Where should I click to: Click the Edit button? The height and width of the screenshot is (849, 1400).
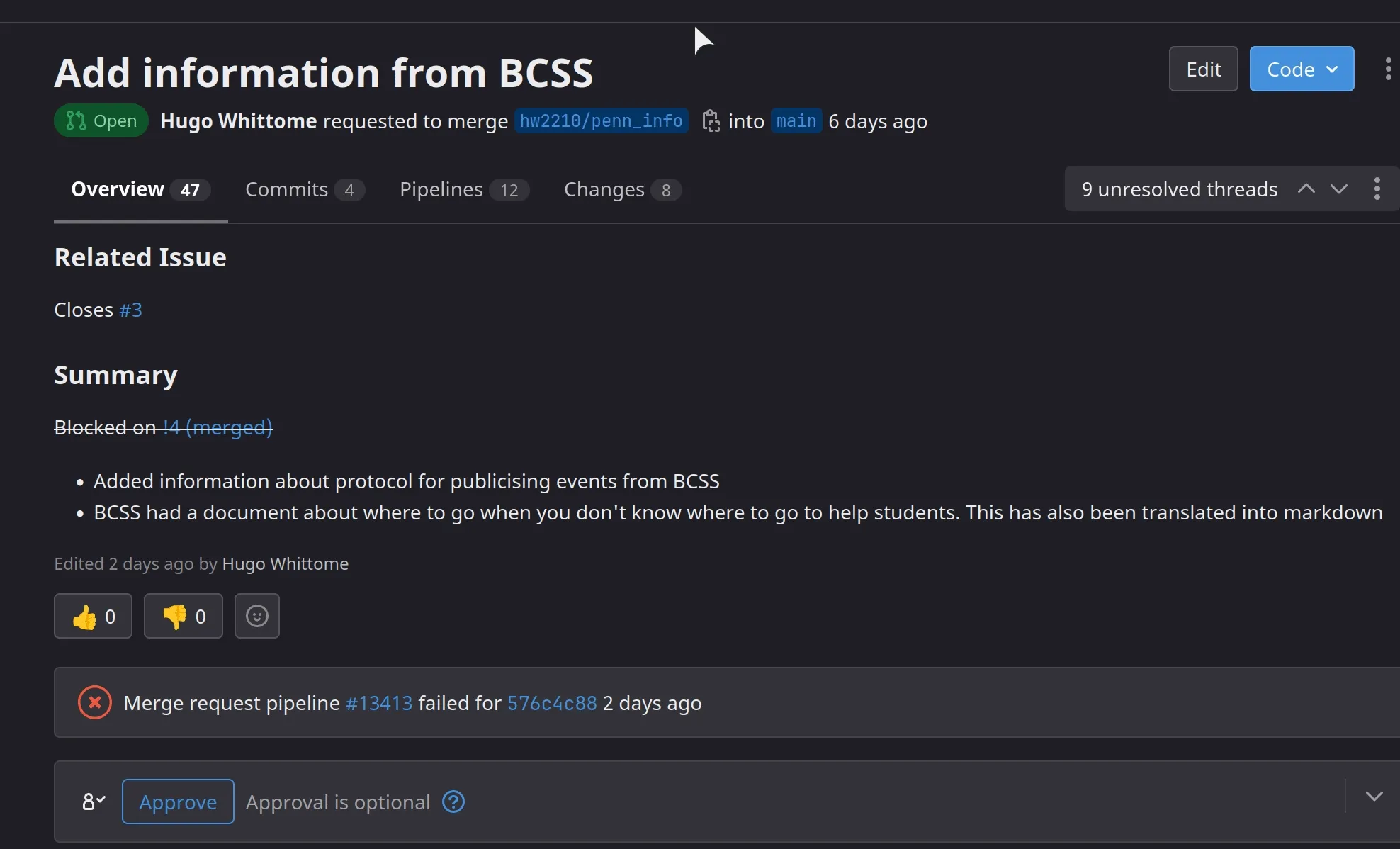(1203, 69)
